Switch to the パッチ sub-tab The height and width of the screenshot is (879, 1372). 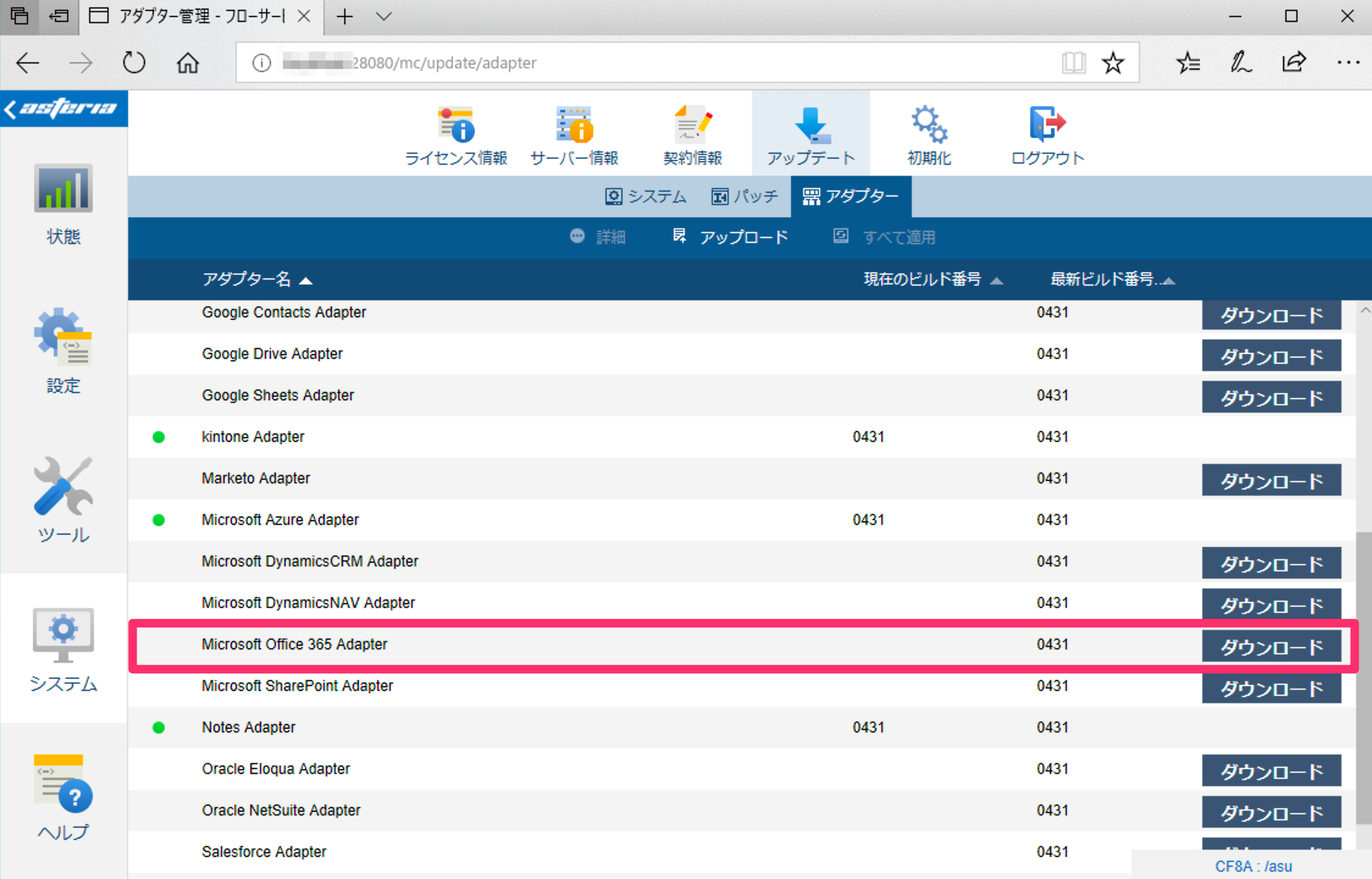point(745,197)
